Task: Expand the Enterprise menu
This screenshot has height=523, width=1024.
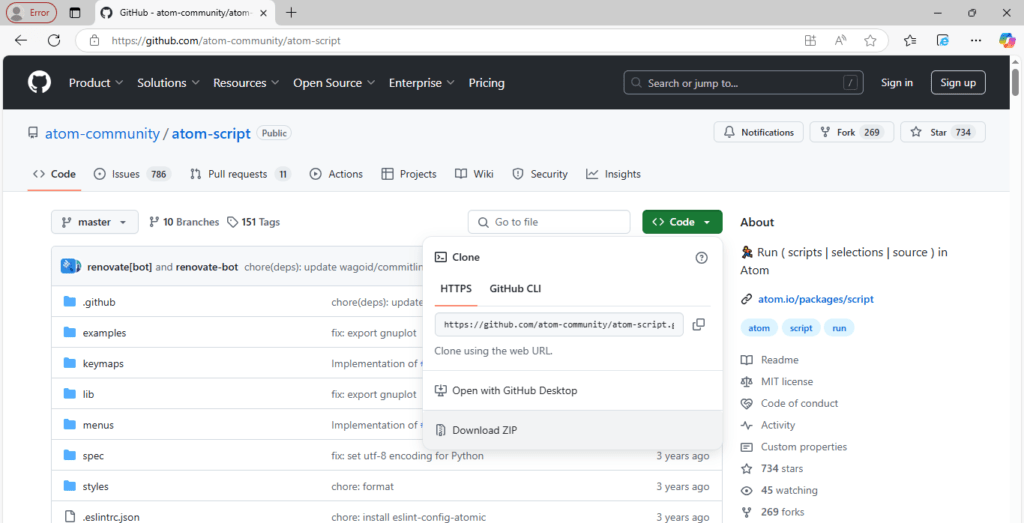Action: 422,83
